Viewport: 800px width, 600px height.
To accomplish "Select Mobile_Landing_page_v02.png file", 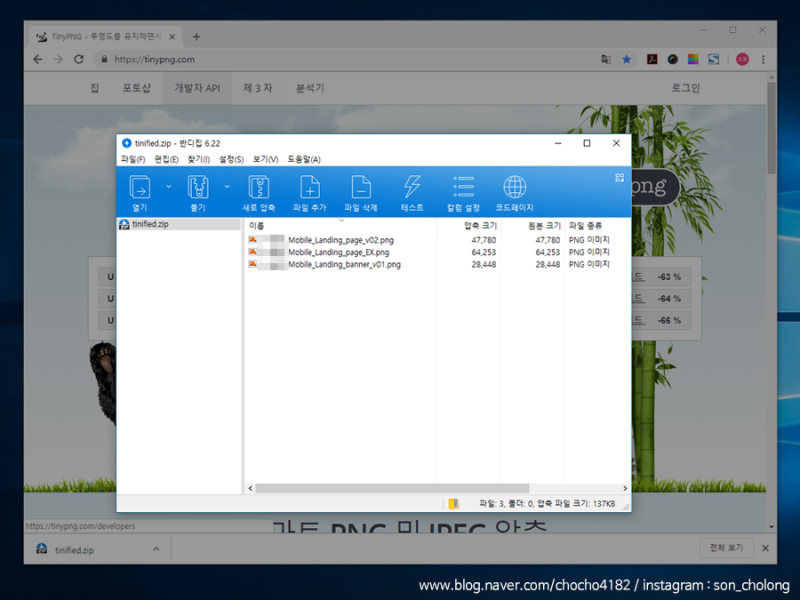I will pos(341,240).
